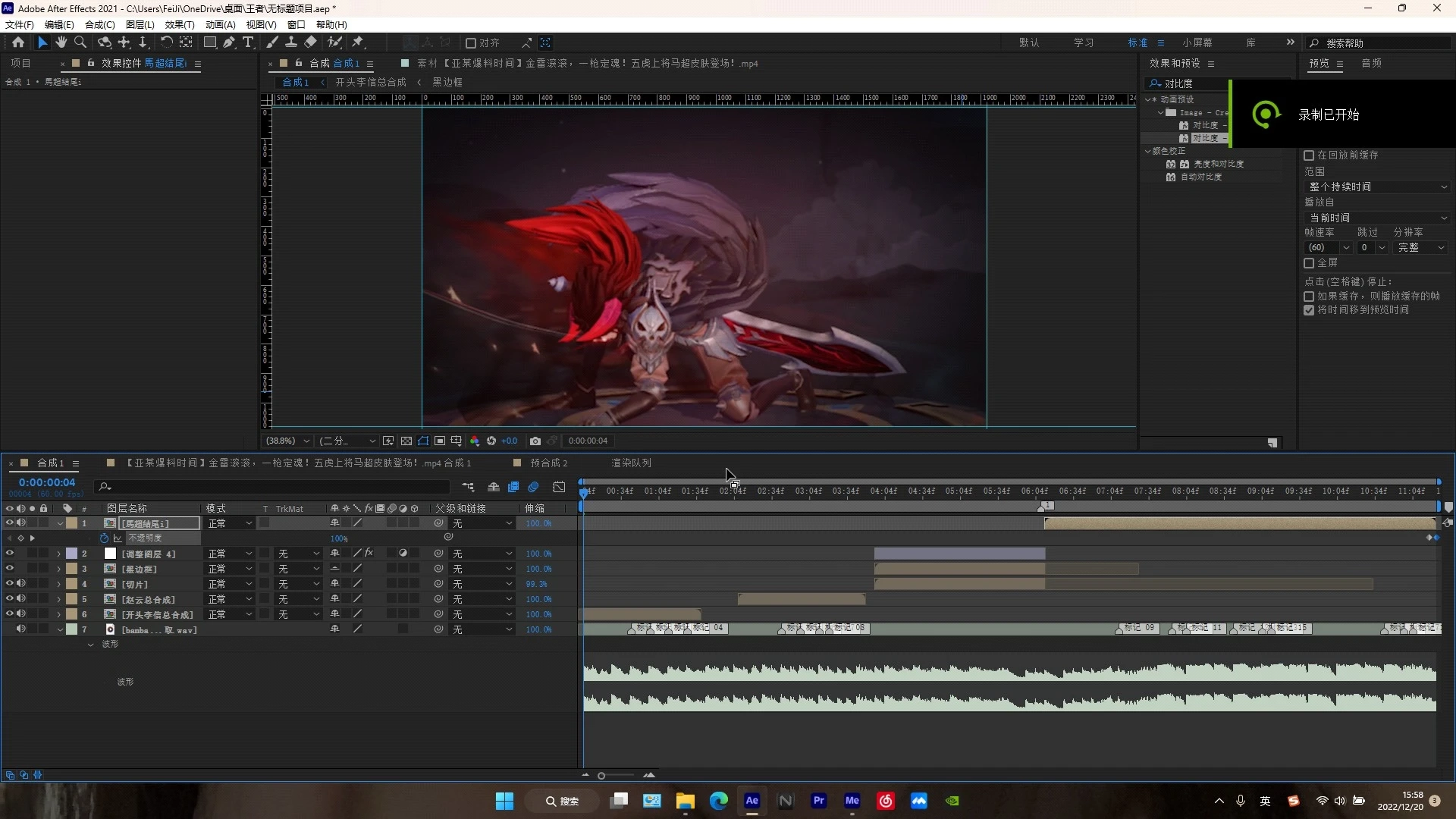Click the snapshot camera icon below viewer
This screenshot has height=819, width=1456.
pyautogui.click(x=535, y=441)
